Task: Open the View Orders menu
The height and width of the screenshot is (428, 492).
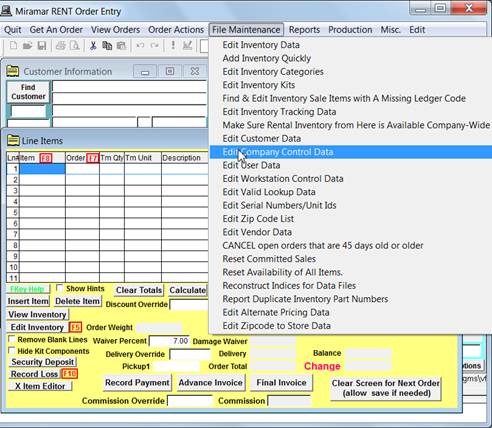Action: click(x=115, y=30)
